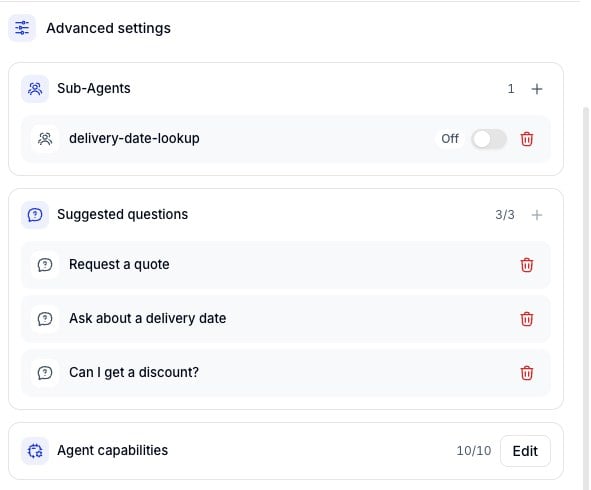Click the Request a quote question icon
The image size is (591, 490).
tap(45, 265)
